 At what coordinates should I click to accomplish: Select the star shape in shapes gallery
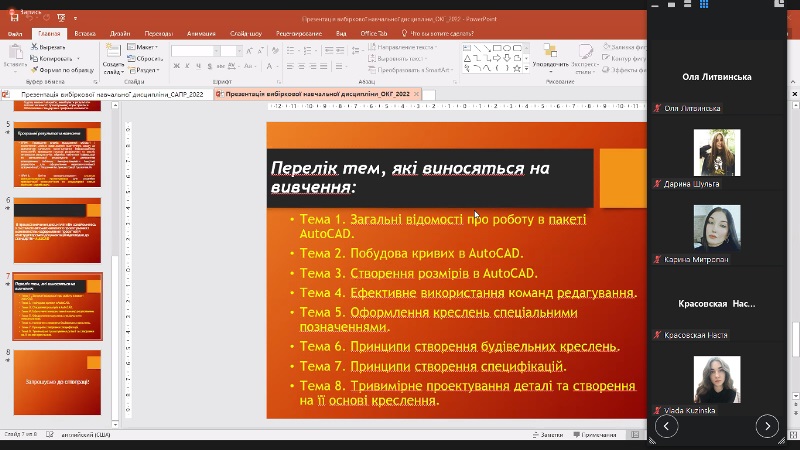point(517,68)
